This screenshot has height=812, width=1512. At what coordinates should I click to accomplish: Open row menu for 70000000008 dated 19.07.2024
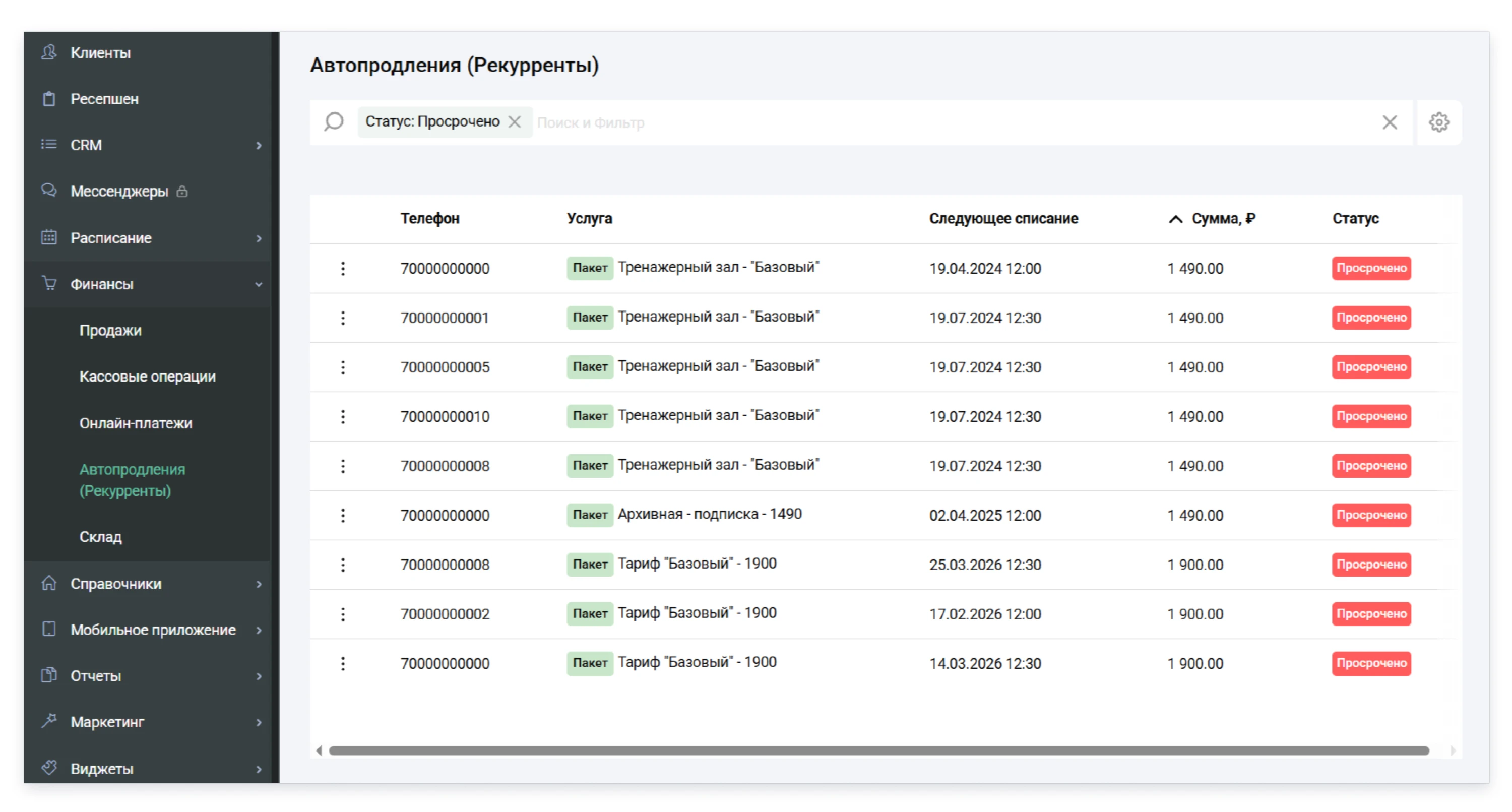[x=343, y=466]
